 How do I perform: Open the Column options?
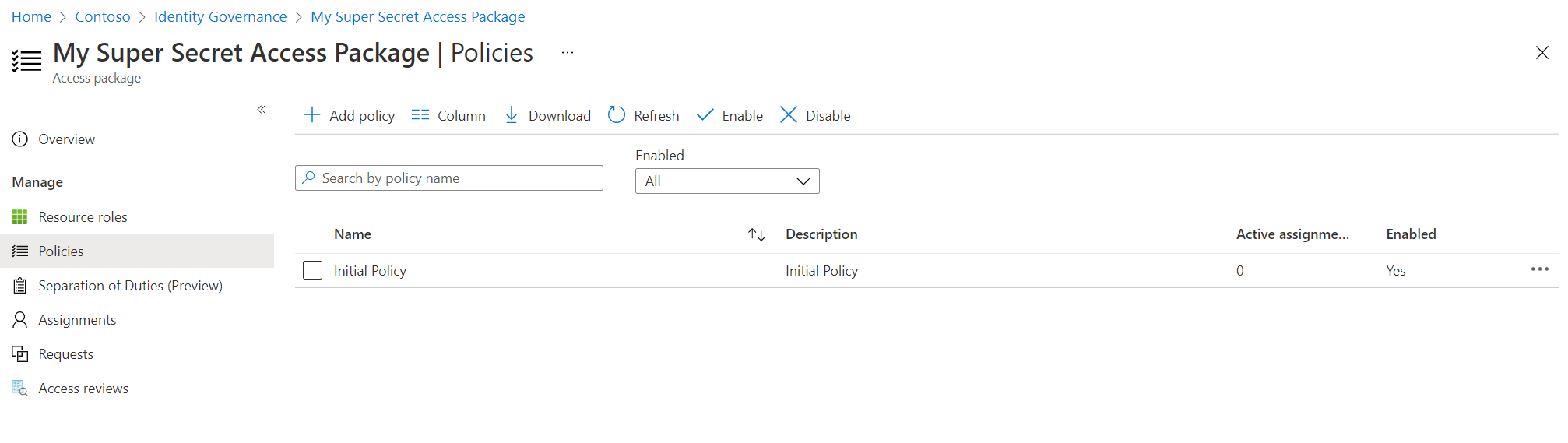coord(448,115)
